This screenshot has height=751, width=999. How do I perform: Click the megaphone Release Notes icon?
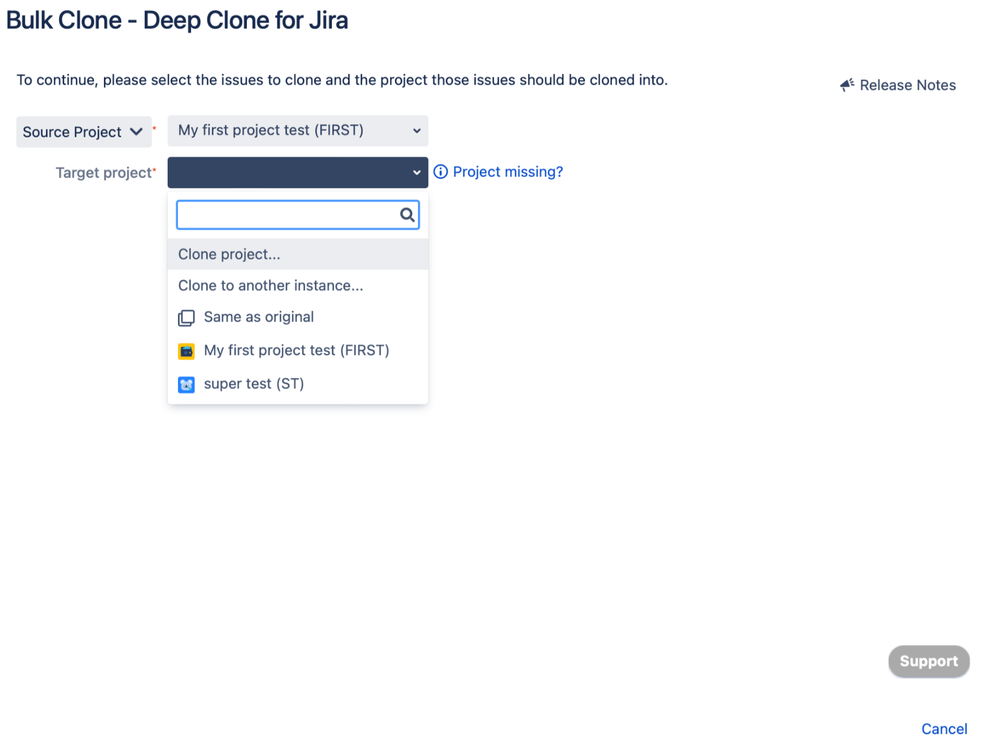(847, 85)
